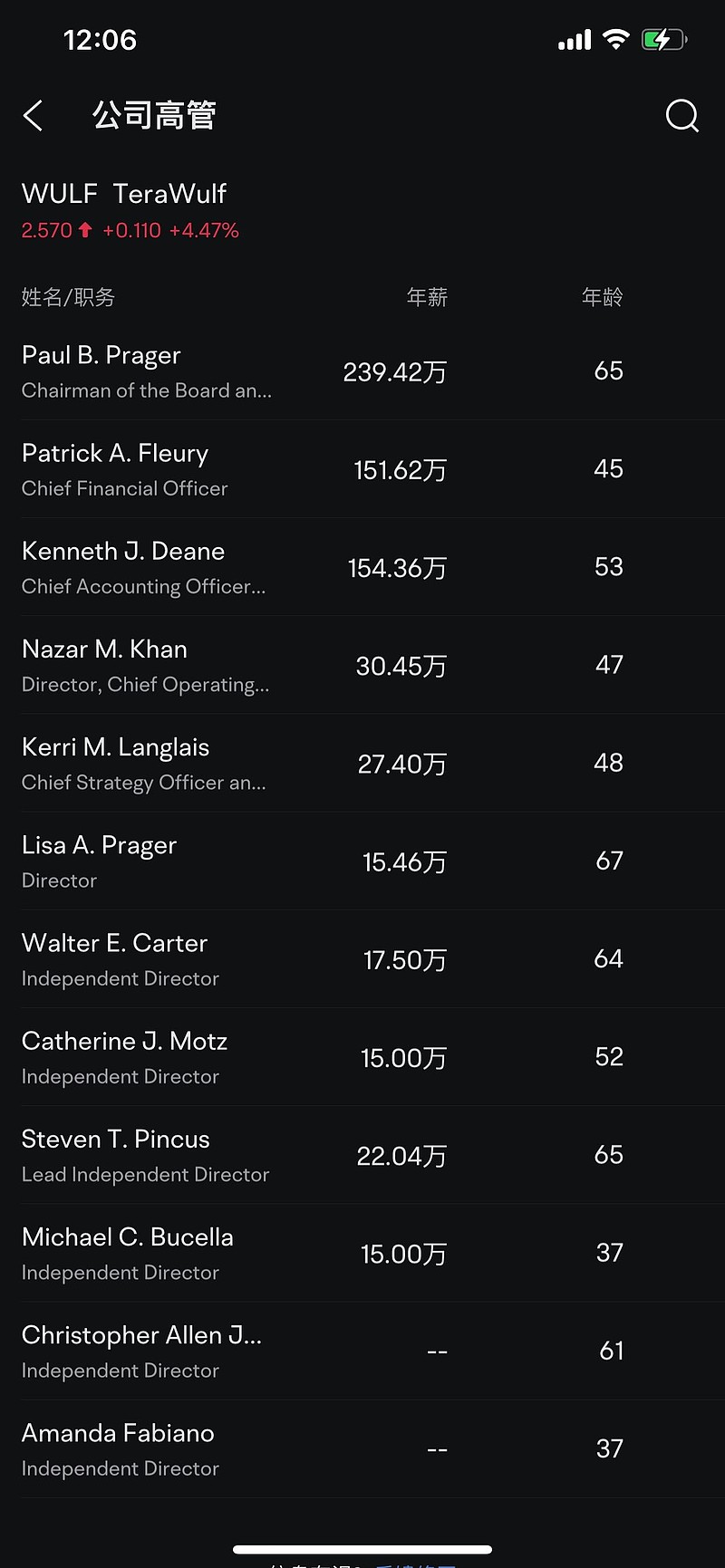
Task: Open search with magnifier icon
Action: [681, 116]
